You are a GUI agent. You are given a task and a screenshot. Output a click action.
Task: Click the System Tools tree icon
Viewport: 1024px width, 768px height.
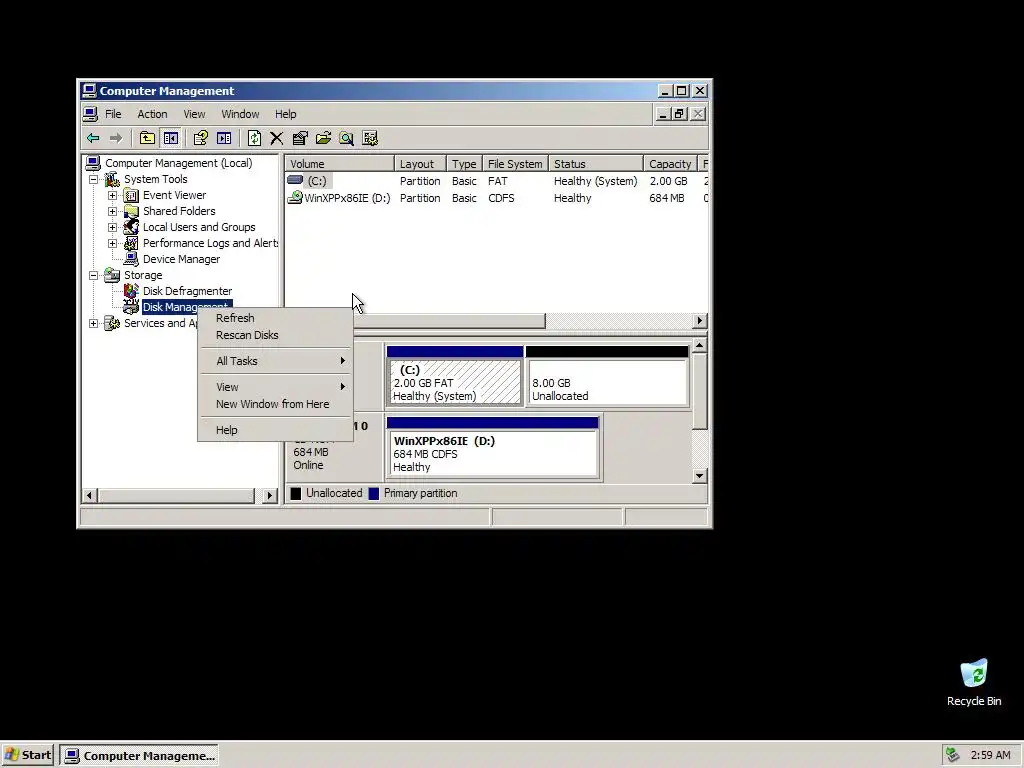pos(112,179)
